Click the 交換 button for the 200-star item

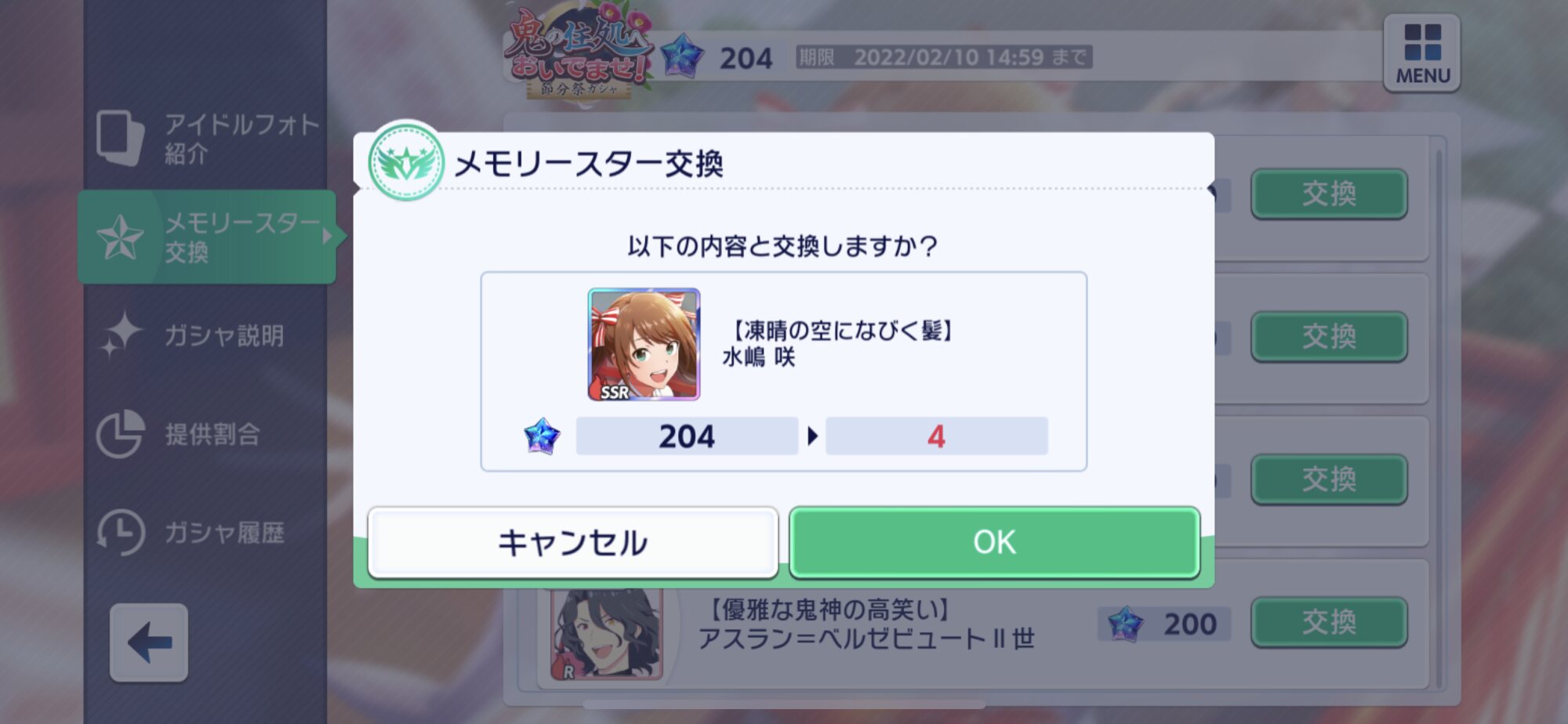pyautogui.click(x=1329, y=622)
